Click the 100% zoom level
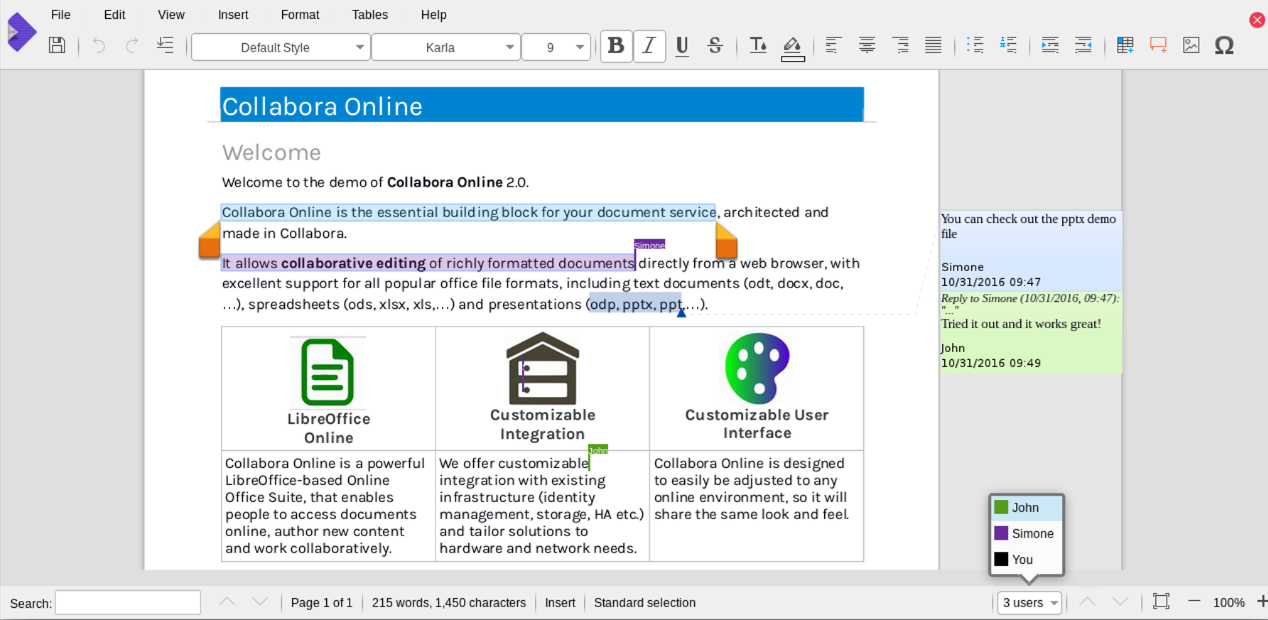The image size is (1268, 620). pyautogui.click(x=1229, y=603)
